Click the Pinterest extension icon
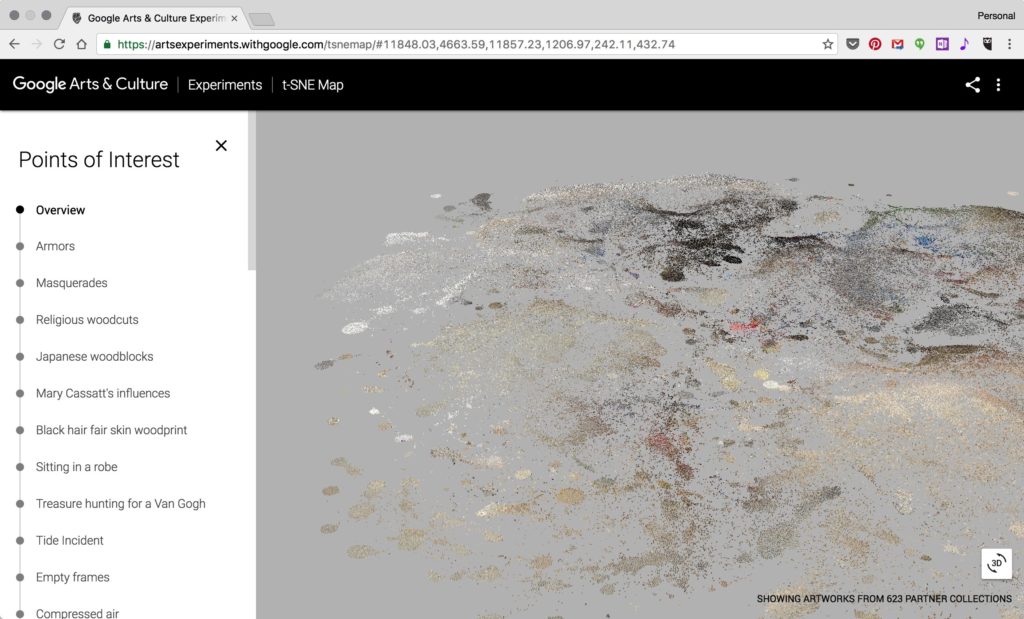Screen dimensions: 1024x619 875,44
